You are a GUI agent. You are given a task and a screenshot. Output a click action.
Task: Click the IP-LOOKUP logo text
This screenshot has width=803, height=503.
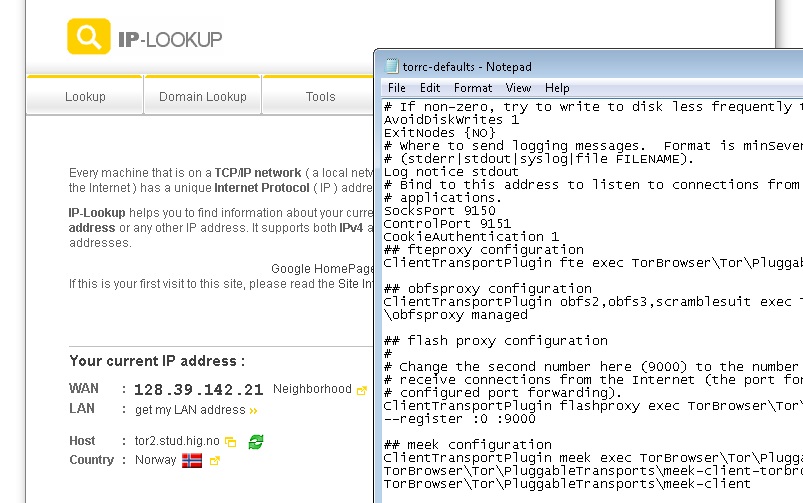[170, 39]
